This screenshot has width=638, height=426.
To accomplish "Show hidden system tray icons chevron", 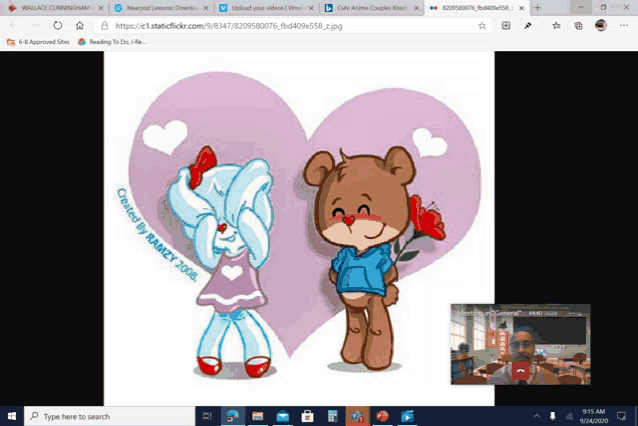I will point(537,416).
